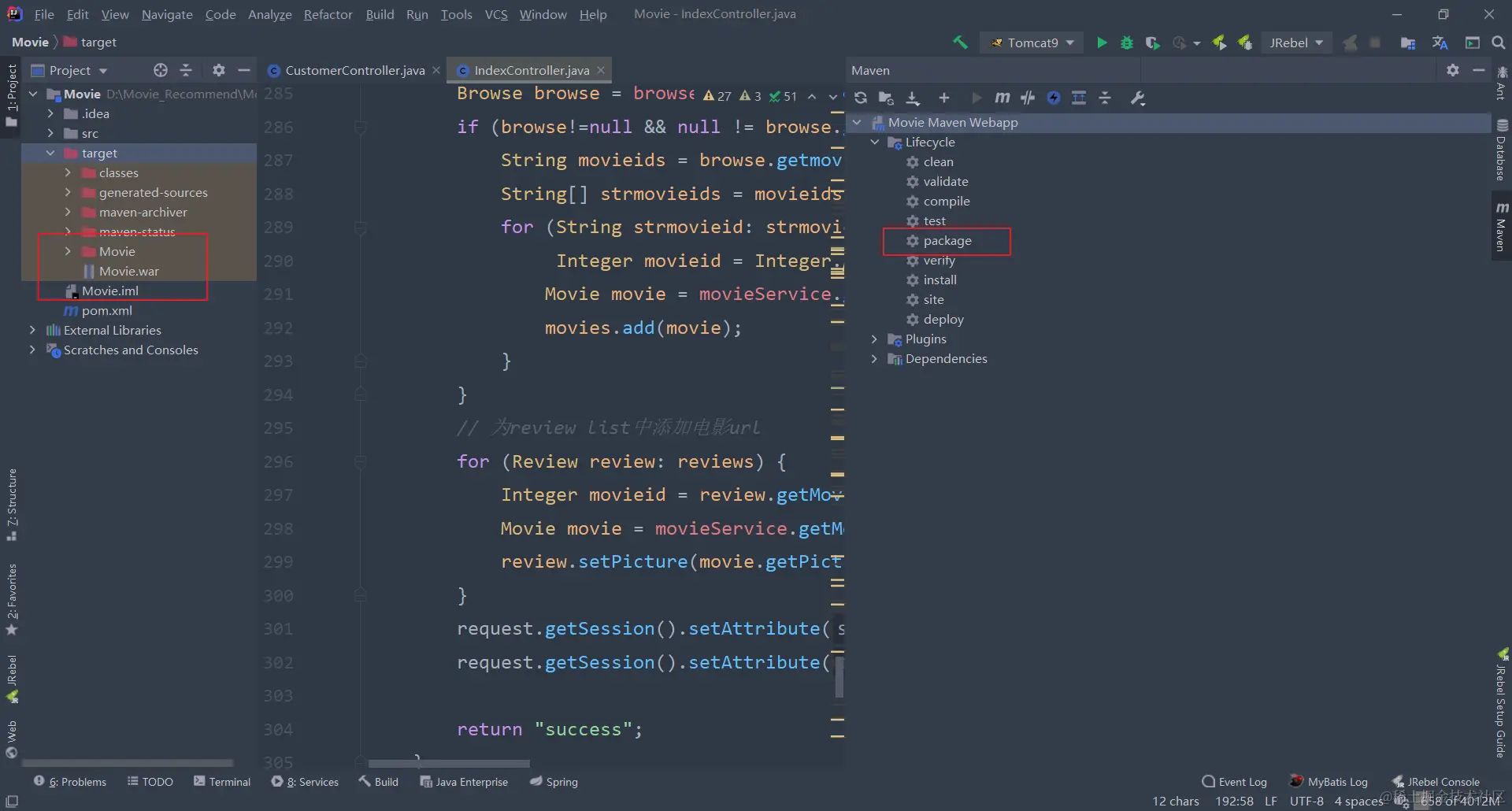Open Search Everywhere with the magnifier icon
The height and width of the screenshot is (811, 1512).
[1499, 43]
